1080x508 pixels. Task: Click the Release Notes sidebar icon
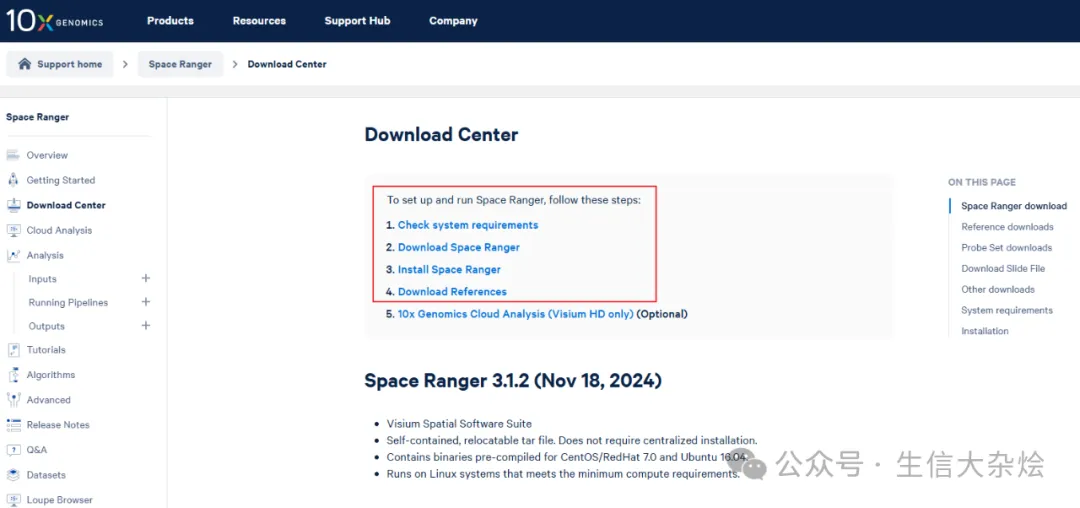[13, 425]
